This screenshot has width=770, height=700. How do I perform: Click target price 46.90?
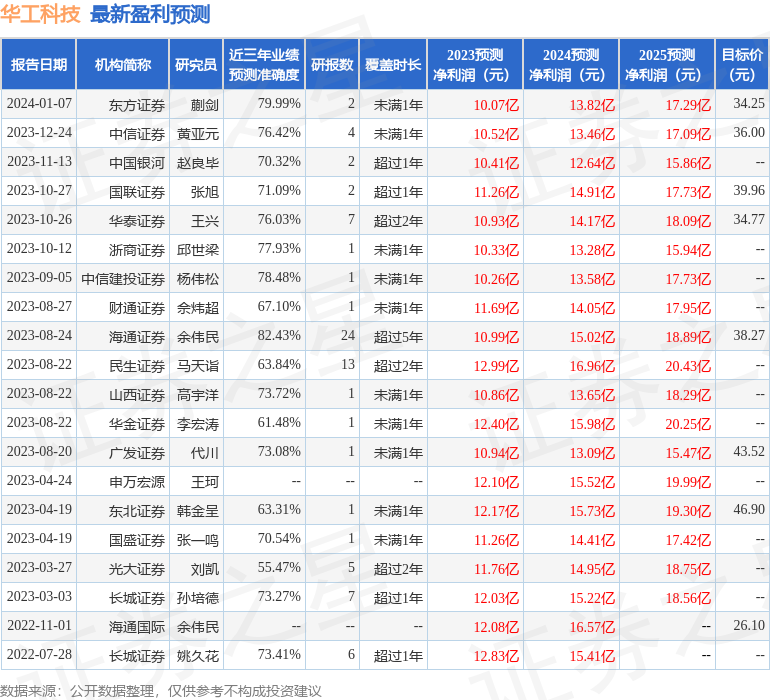(x=749, y=509)
